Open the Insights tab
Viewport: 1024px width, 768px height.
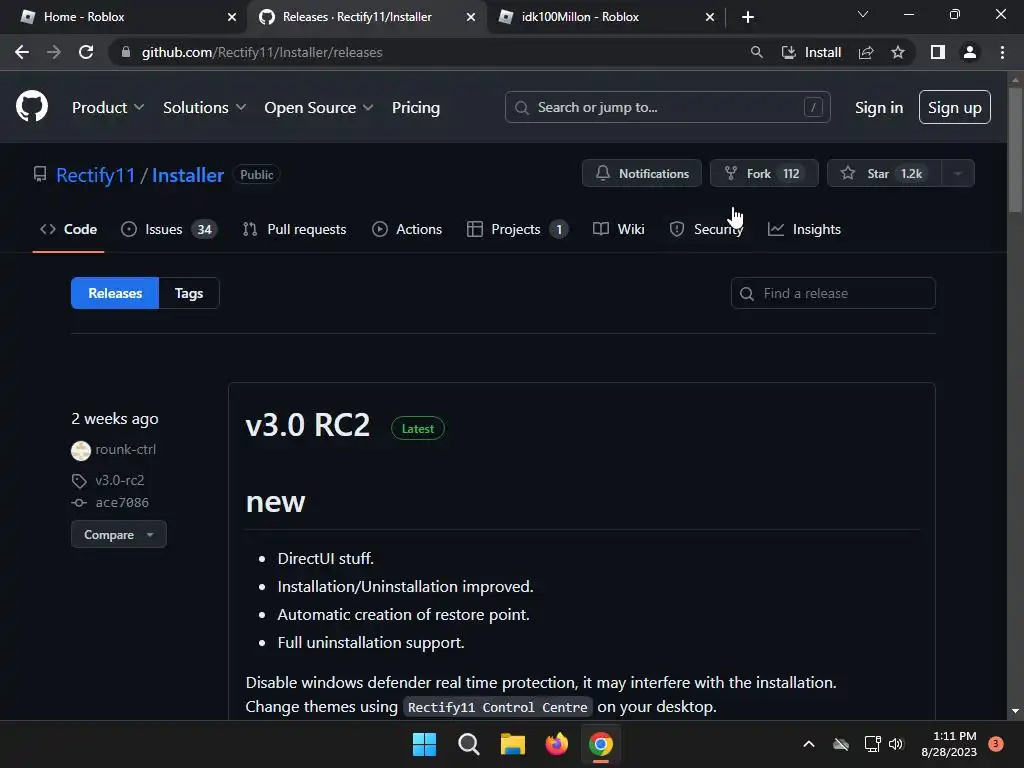click(x=805, y=229)
